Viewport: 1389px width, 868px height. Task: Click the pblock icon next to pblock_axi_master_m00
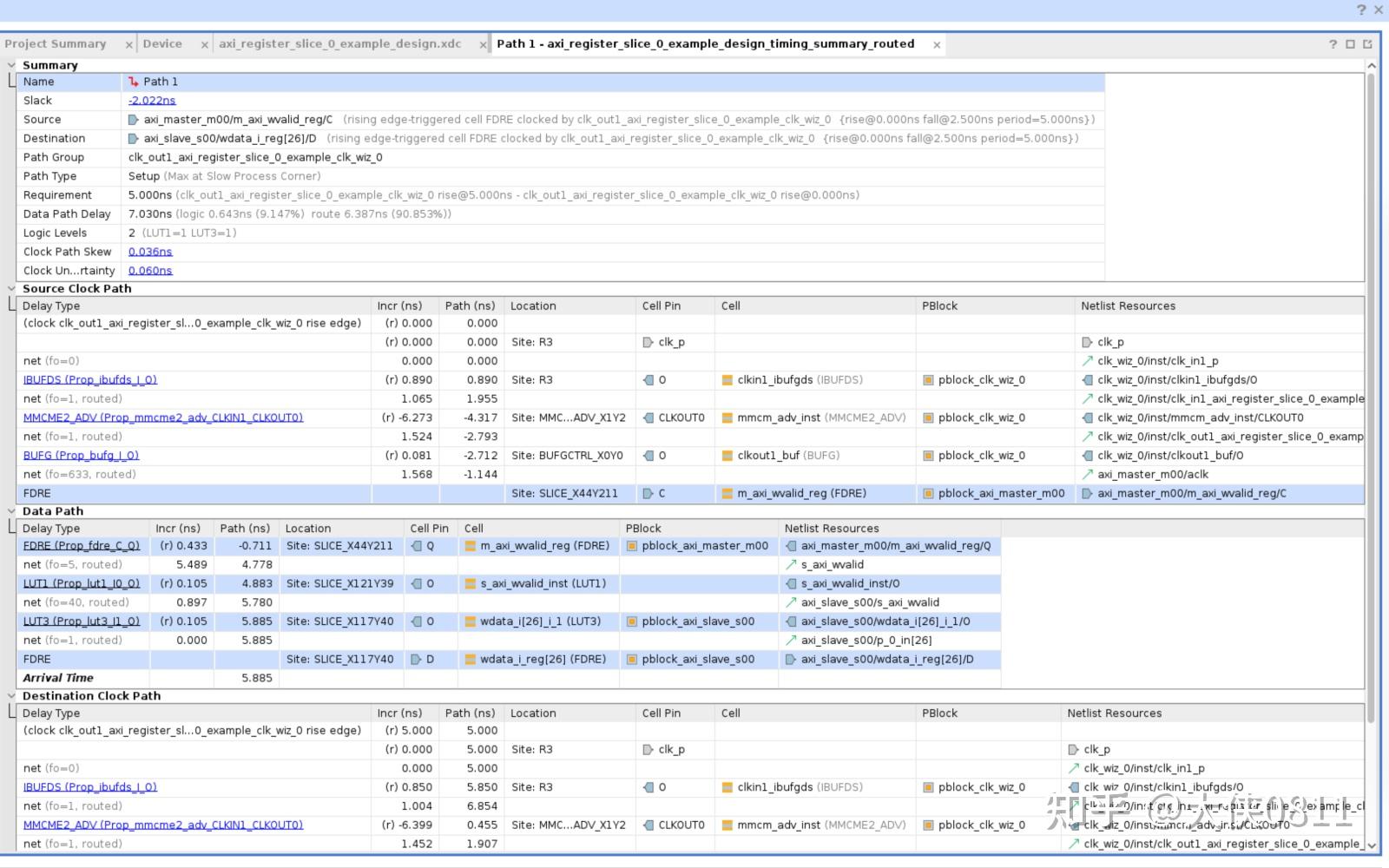(x=928, y=494)
